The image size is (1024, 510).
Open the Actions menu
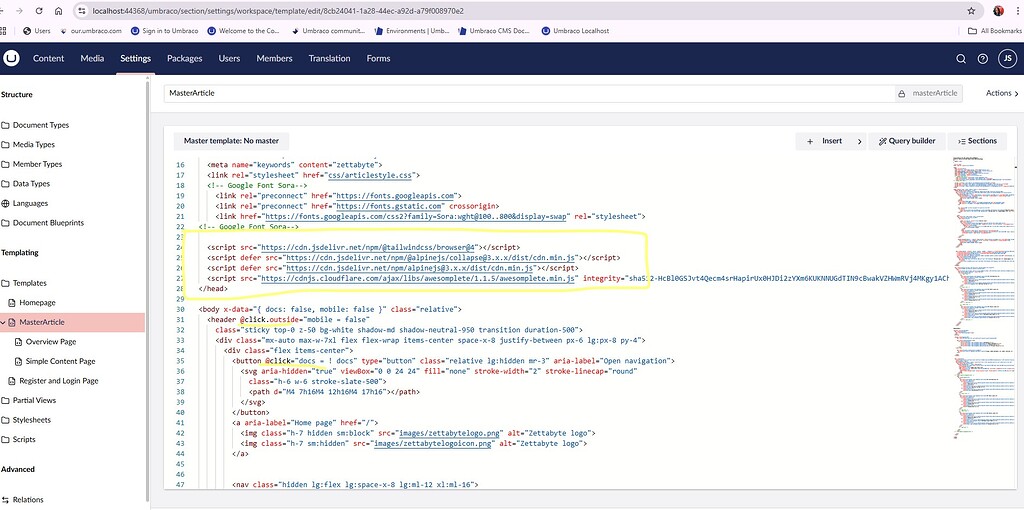click(x=1002, y=93)
